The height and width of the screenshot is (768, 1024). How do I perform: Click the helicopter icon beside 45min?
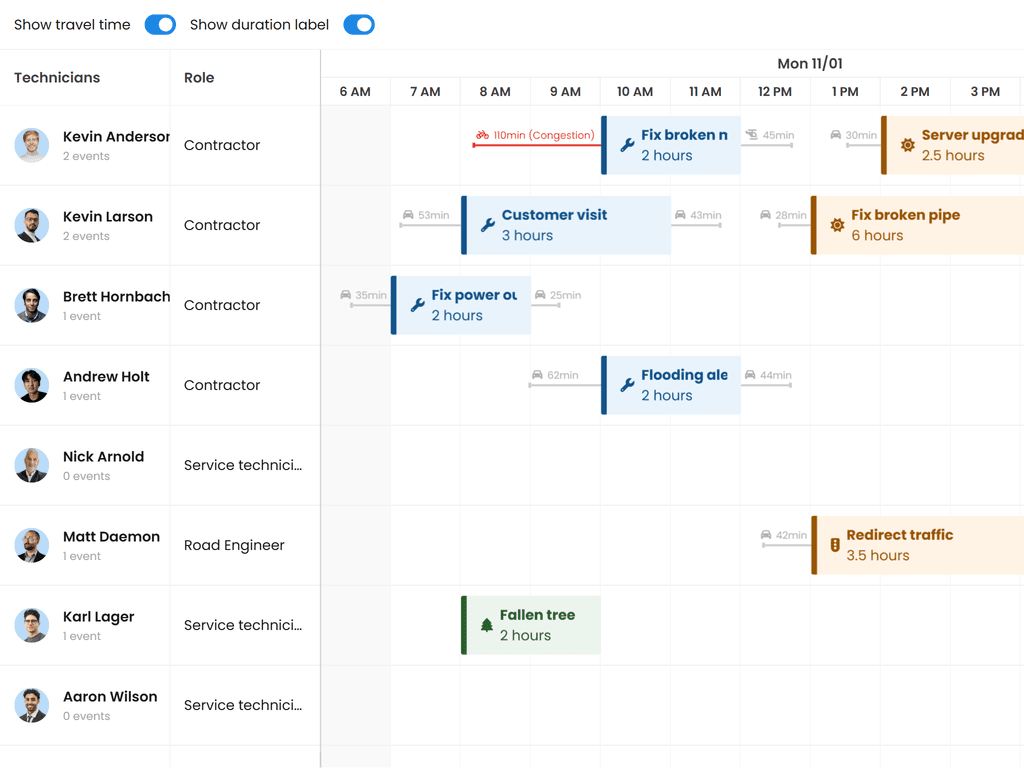click(752, 135)
